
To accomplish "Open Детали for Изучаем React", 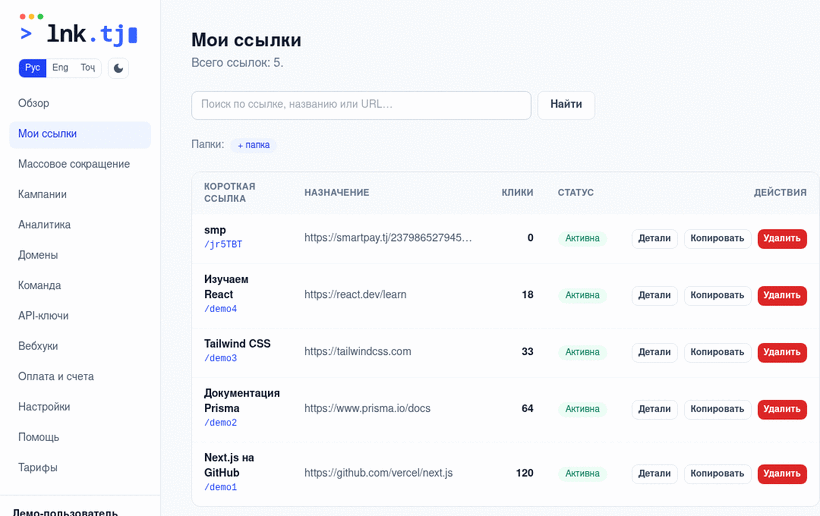I will pos(654,295).
